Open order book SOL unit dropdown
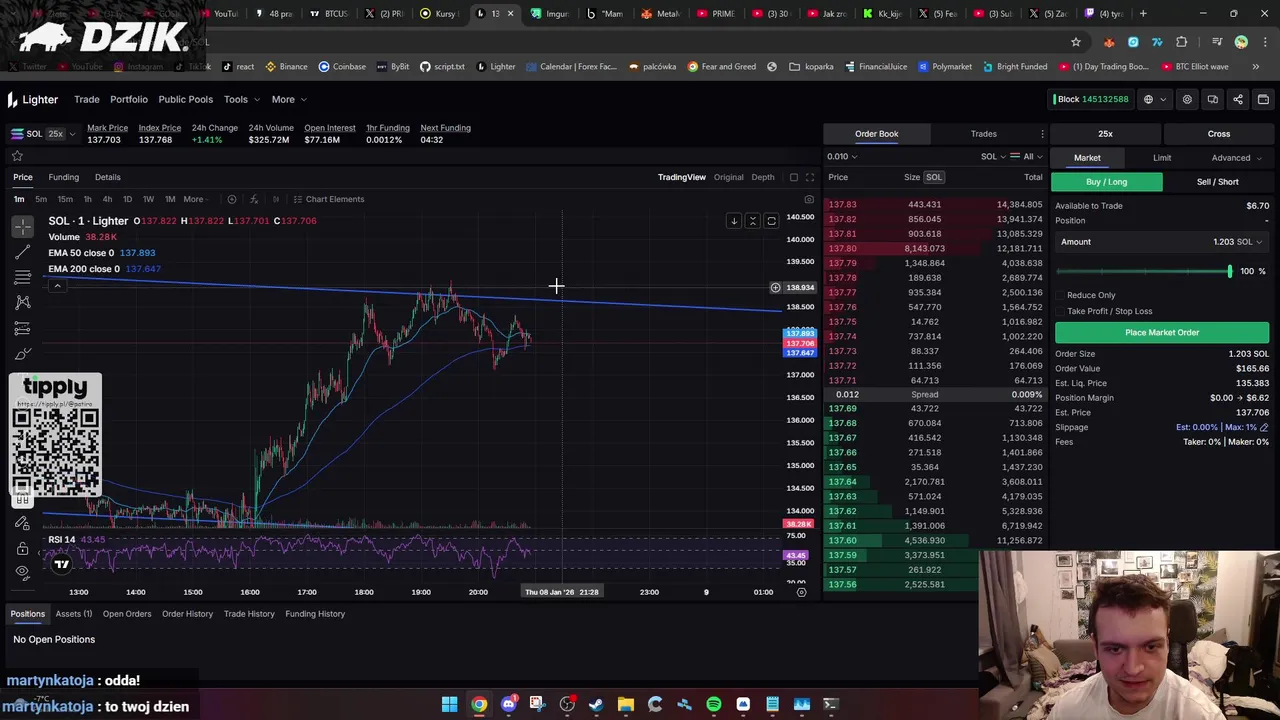1280x720 pixels. pos(993,156)
